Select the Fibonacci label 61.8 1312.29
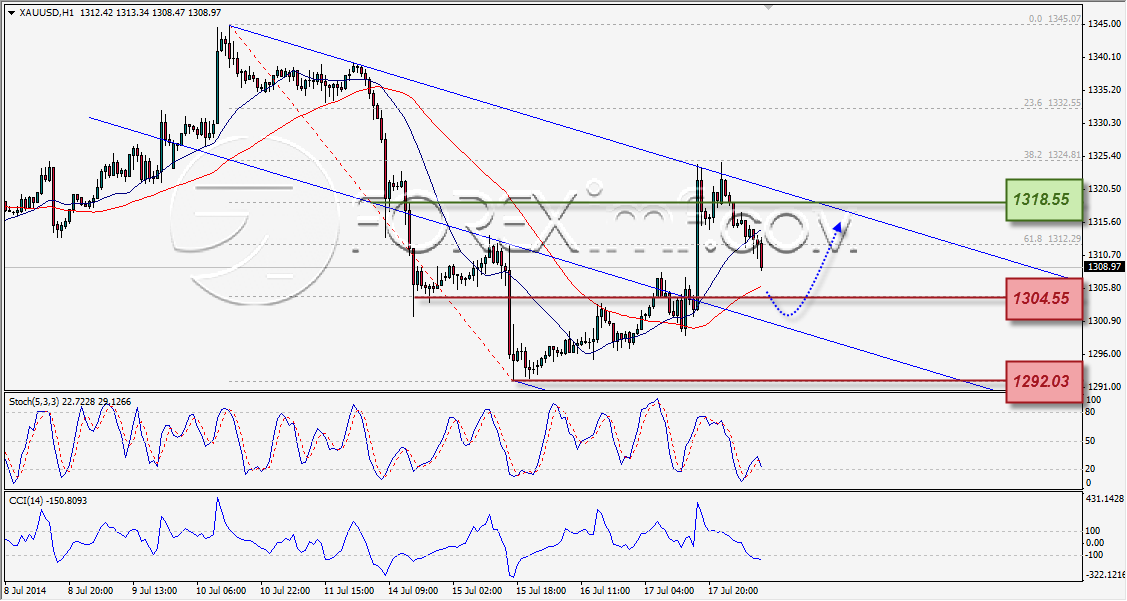The width and height of the screenshot is (1127, 601). 1052,239
